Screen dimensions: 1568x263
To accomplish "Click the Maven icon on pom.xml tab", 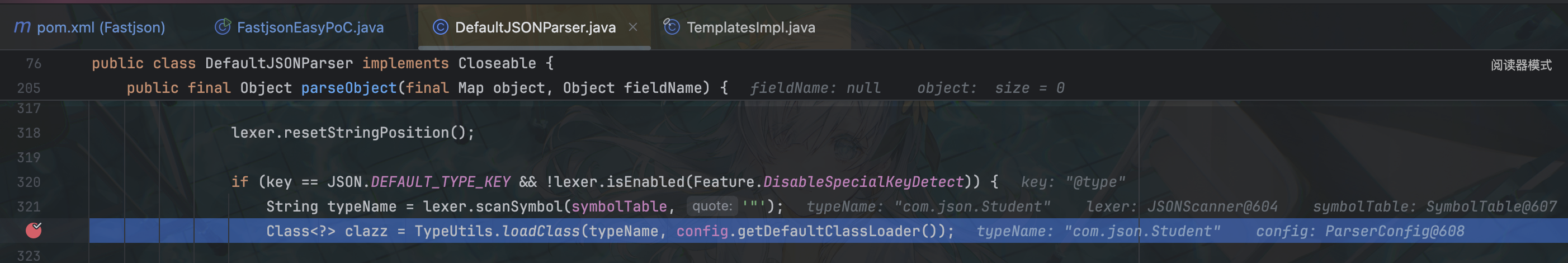I will (x=22, y=27).
